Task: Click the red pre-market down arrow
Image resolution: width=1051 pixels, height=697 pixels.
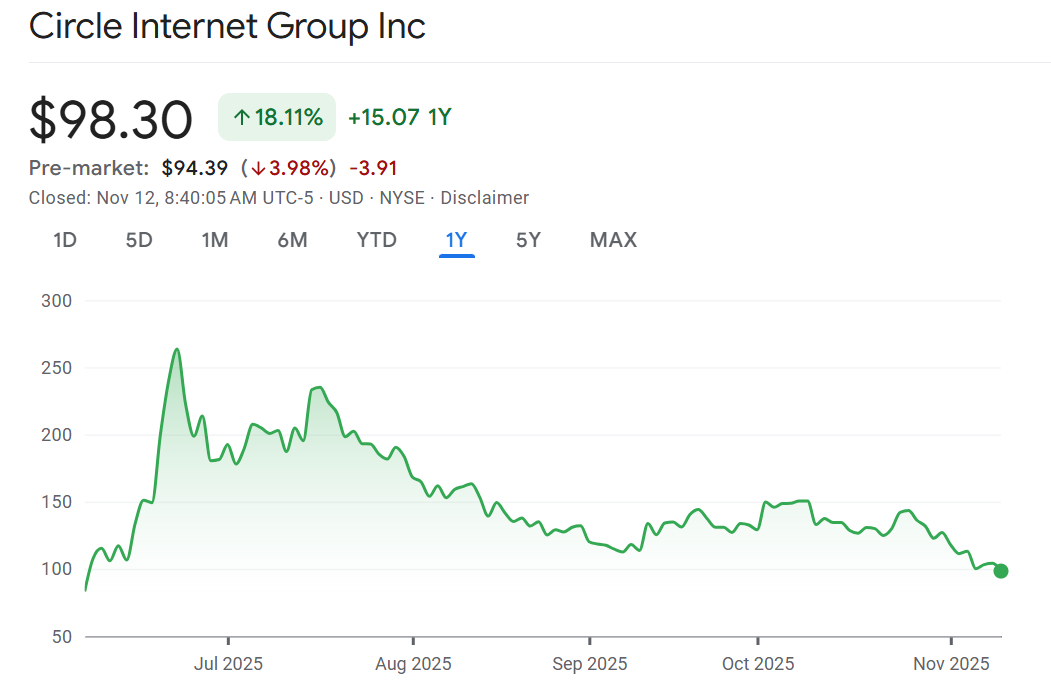Action: pos(257,168)
